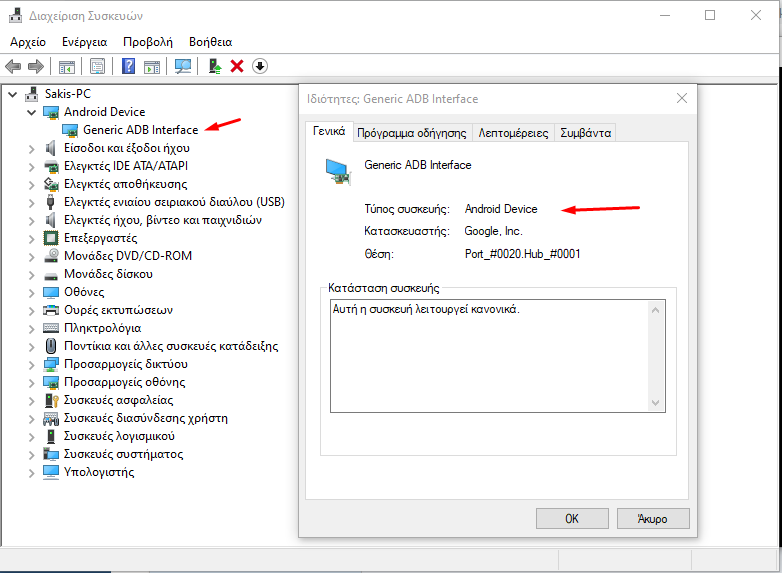
Task: Select Generic ADB Interface in tree
Action: point(140,130)
